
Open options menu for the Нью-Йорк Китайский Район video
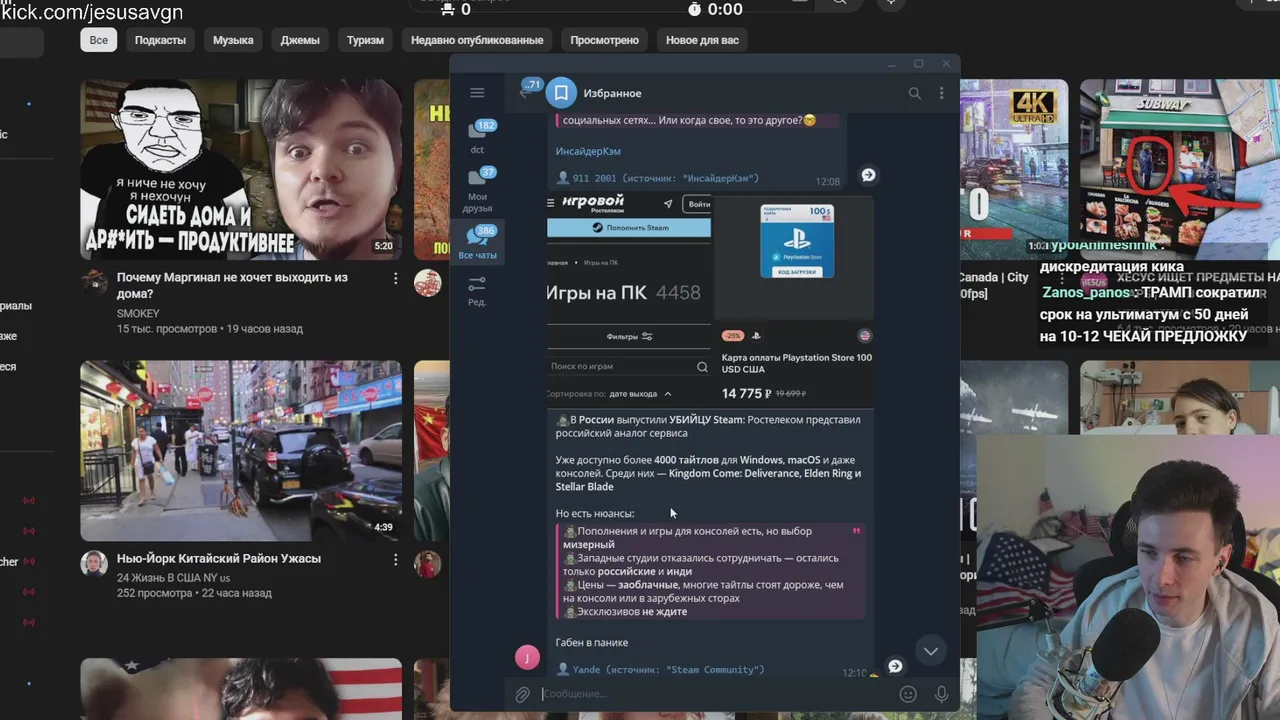(x=395, y=560)
